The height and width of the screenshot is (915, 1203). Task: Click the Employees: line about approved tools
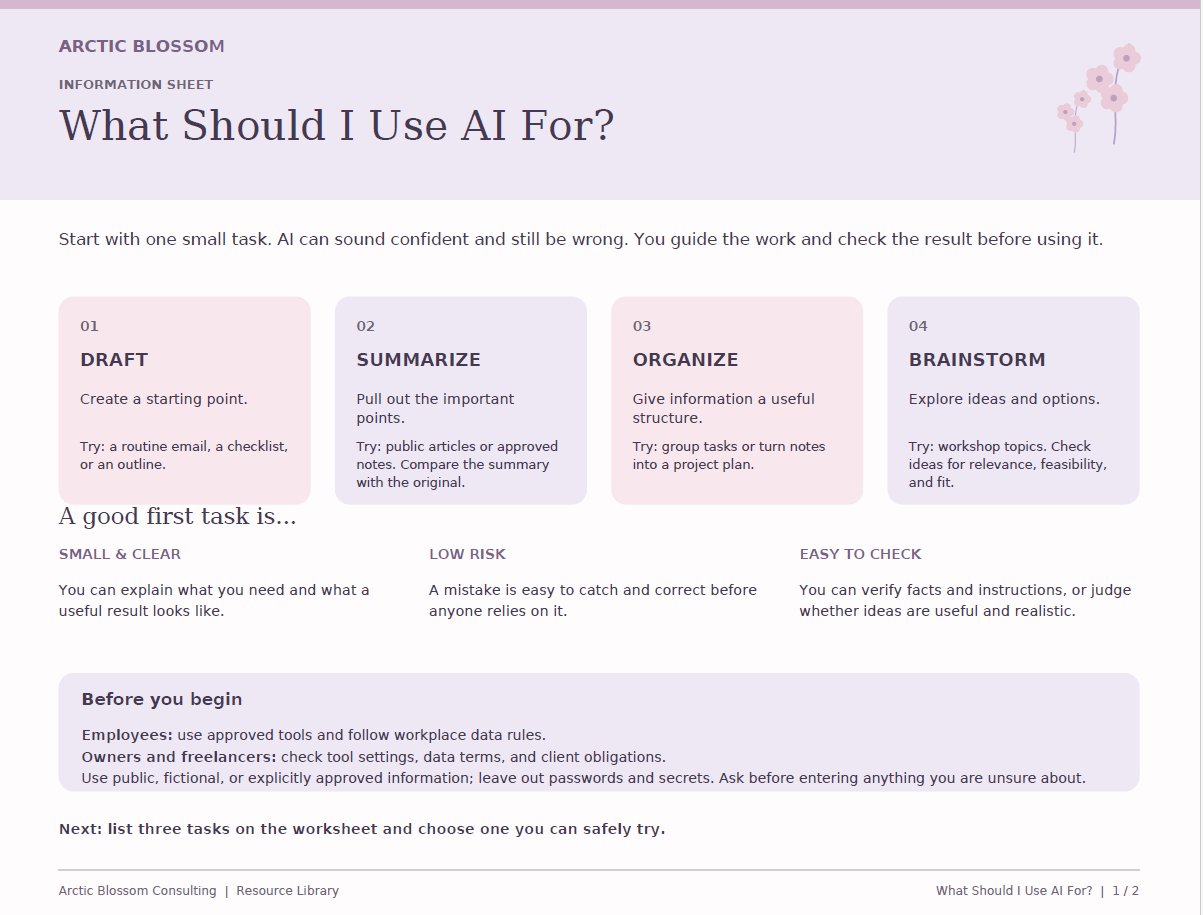click(314, 735)
